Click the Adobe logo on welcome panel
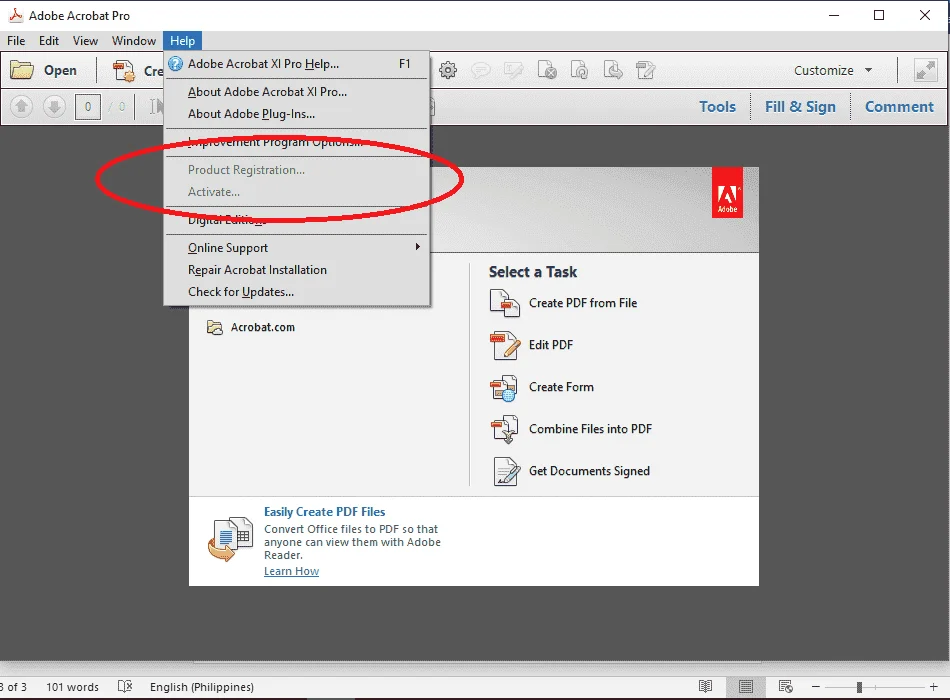950x700 pixels. click(727, 193)
